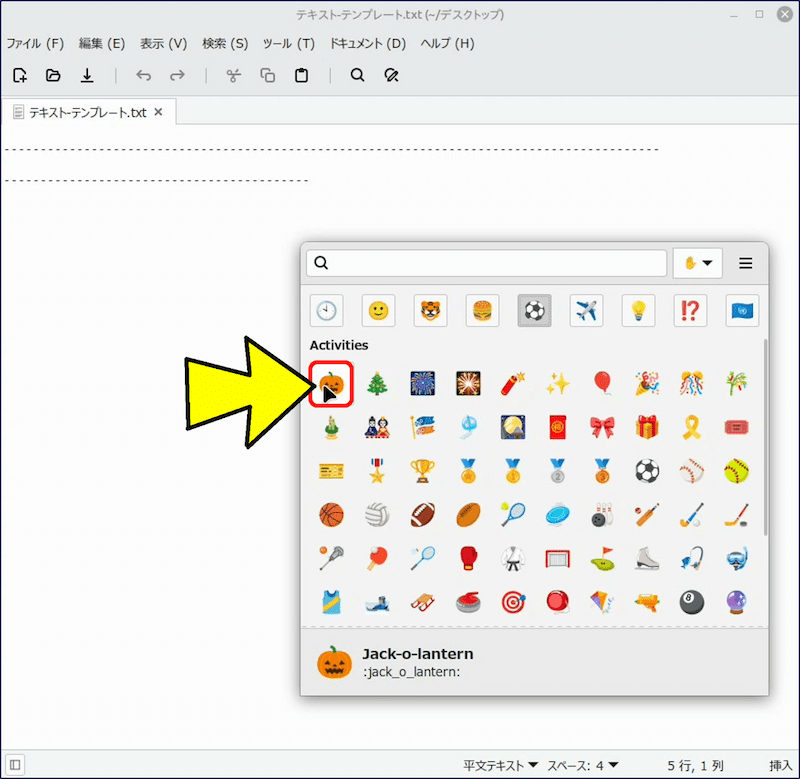
Task: Insert the Jack-o-lantern emoji
Action: pos(331,384)
